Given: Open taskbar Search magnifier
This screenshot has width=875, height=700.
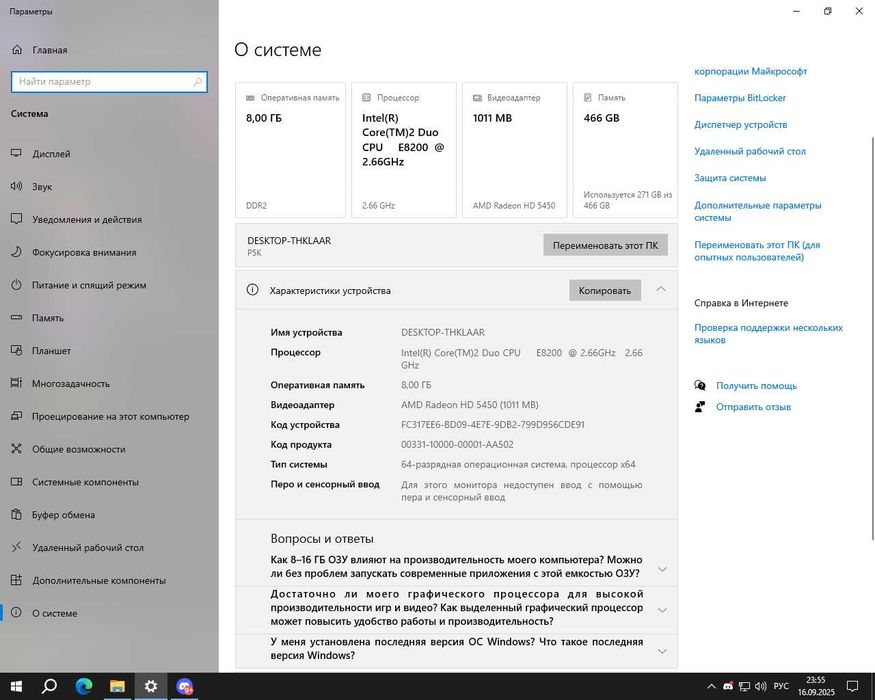Looking at the screenshot, I should (x=49, y=686).
